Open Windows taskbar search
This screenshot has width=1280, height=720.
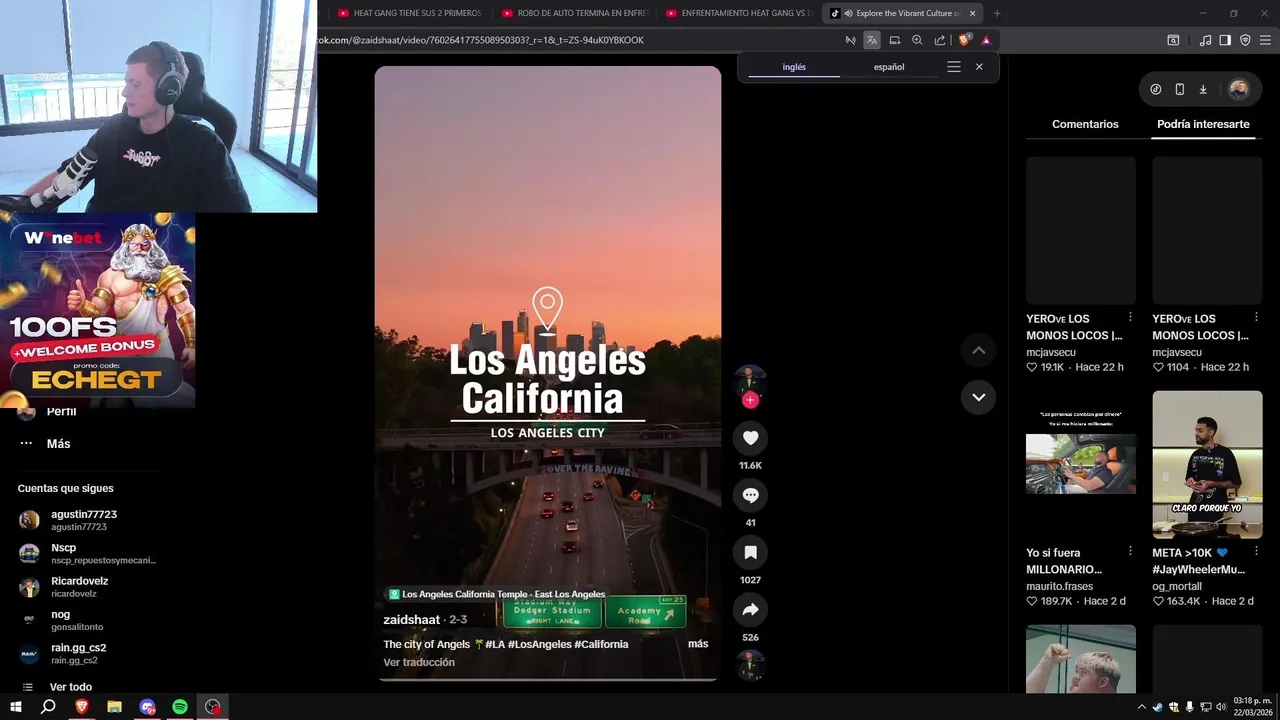pos(48,706)
